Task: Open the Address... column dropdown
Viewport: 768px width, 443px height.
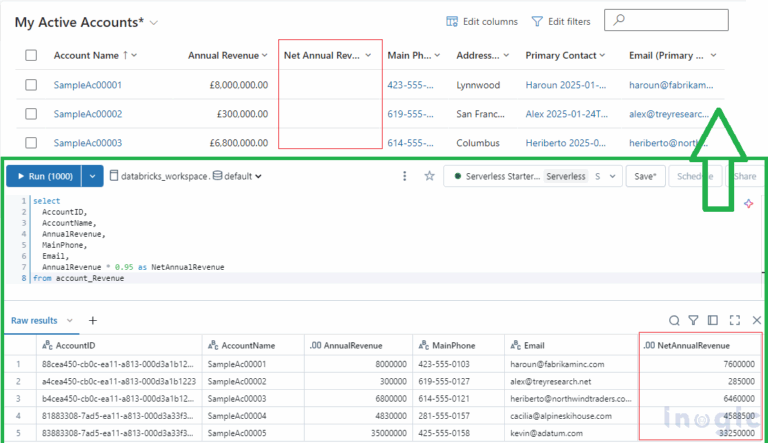Action: tap(506, 55)
